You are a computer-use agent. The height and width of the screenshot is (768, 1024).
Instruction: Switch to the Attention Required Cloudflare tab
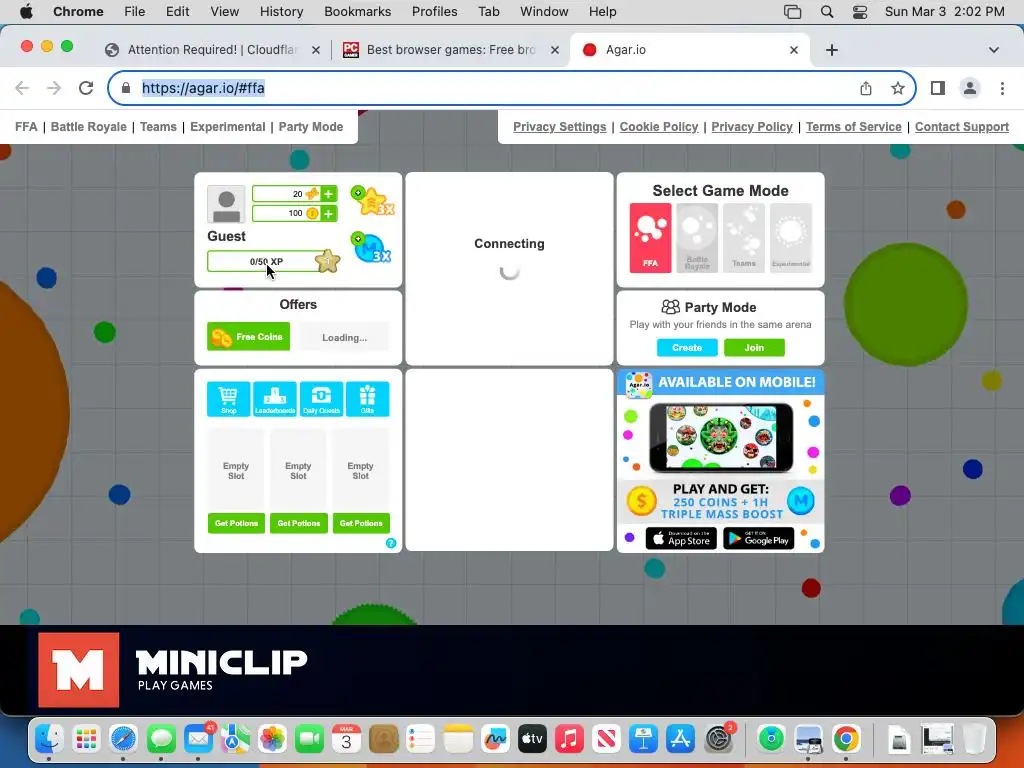point(212,50)
